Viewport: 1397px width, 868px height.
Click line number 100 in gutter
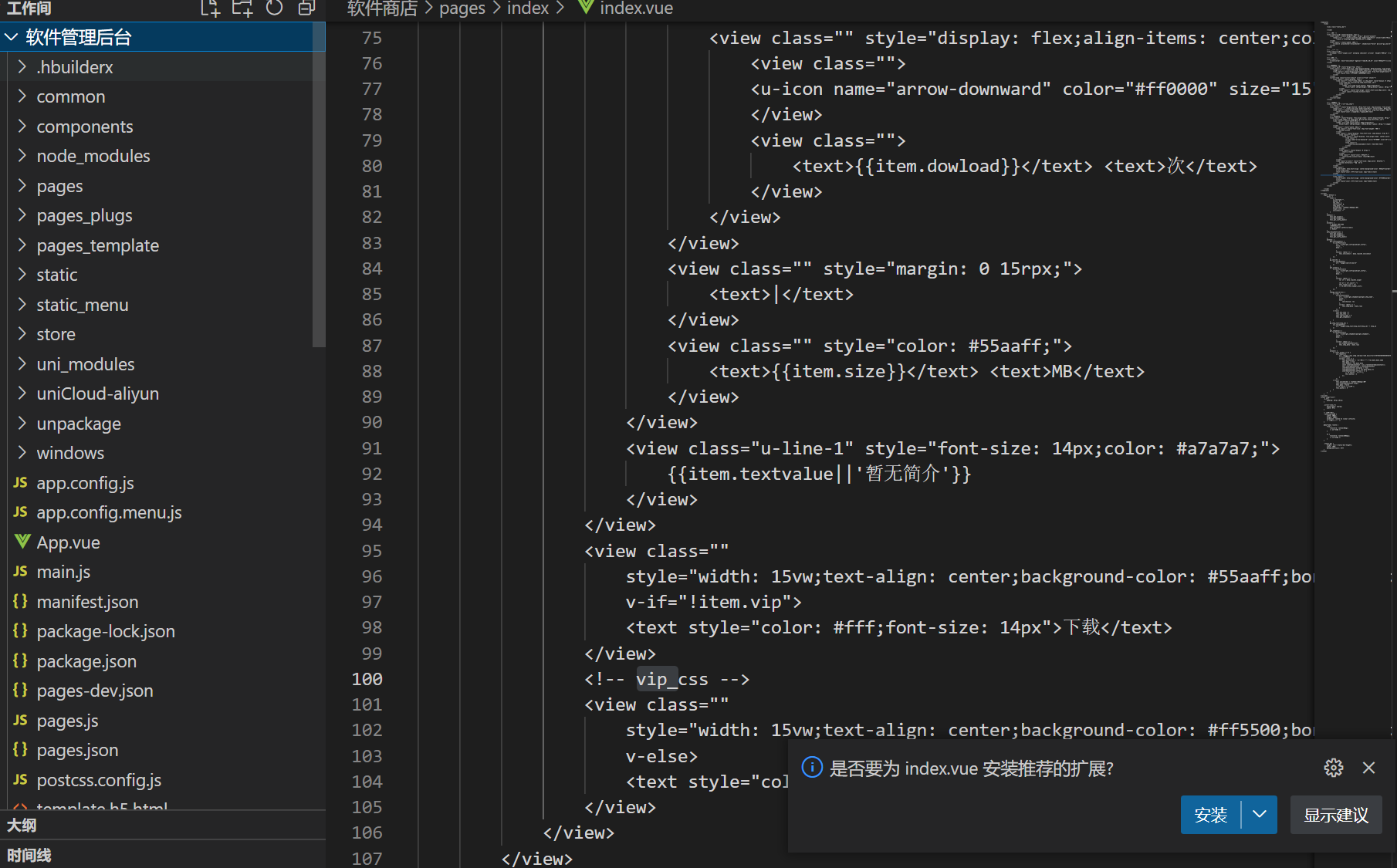tap(367, 679)
